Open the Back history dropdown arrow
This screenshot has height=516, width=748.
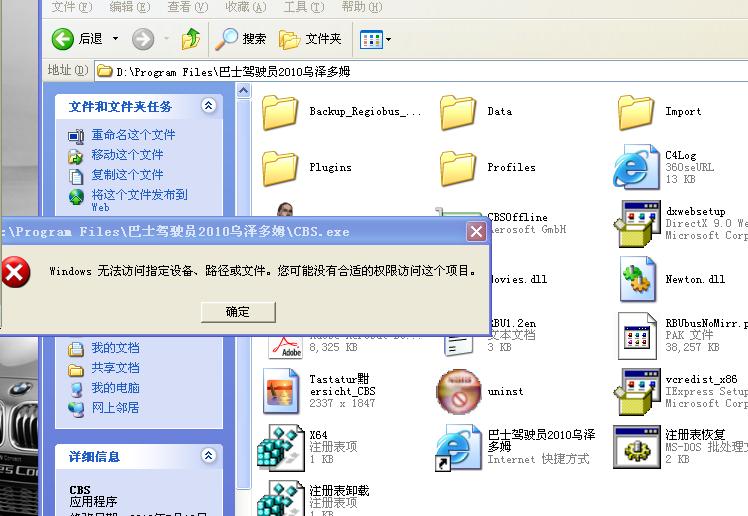tap(115, 39)
